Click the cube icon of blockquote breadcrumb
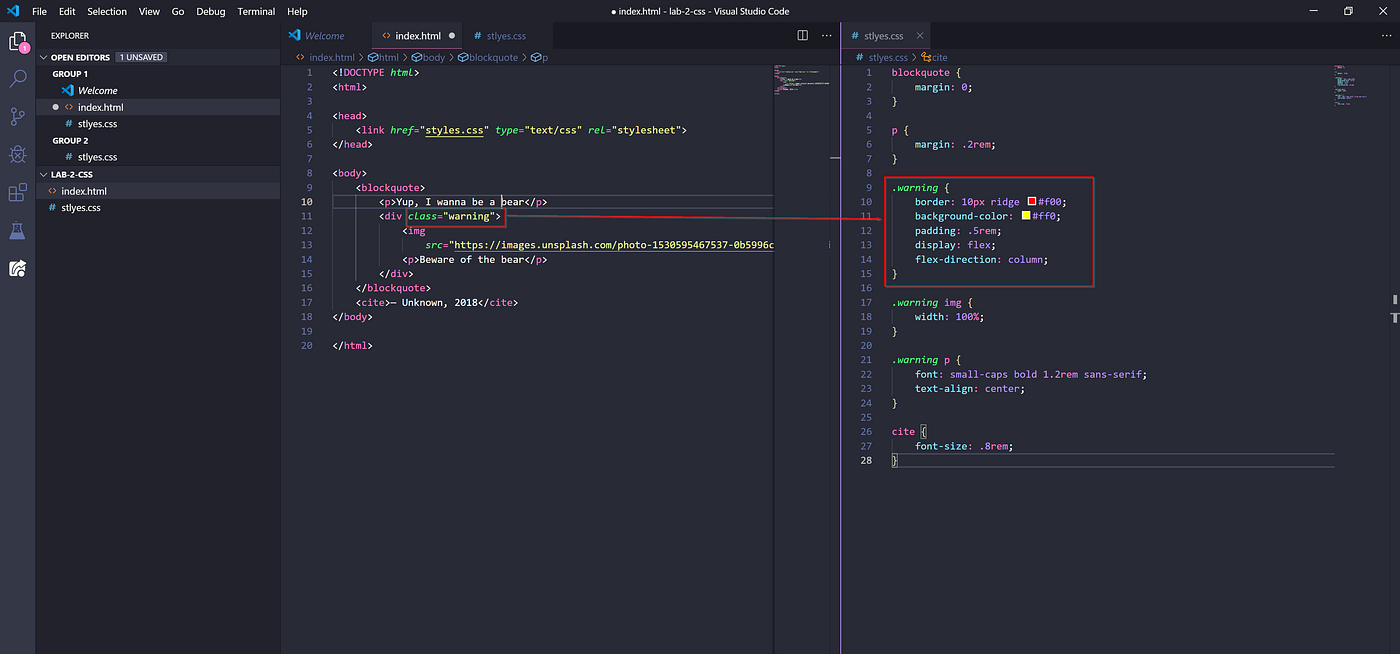Viewport: 1400px width, 654px height. 463,58
